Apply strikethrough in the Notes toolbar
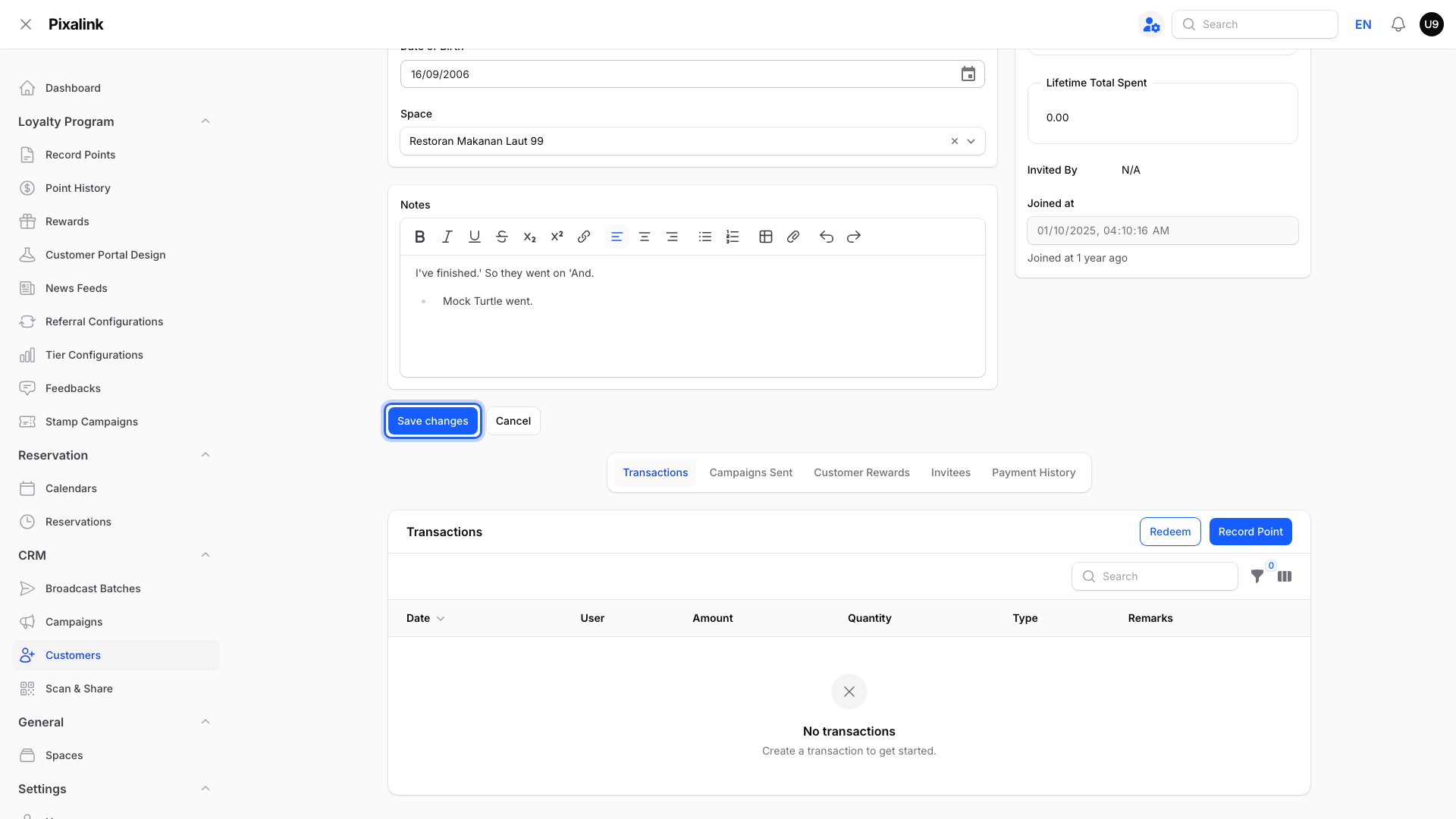 pos(501,237)
